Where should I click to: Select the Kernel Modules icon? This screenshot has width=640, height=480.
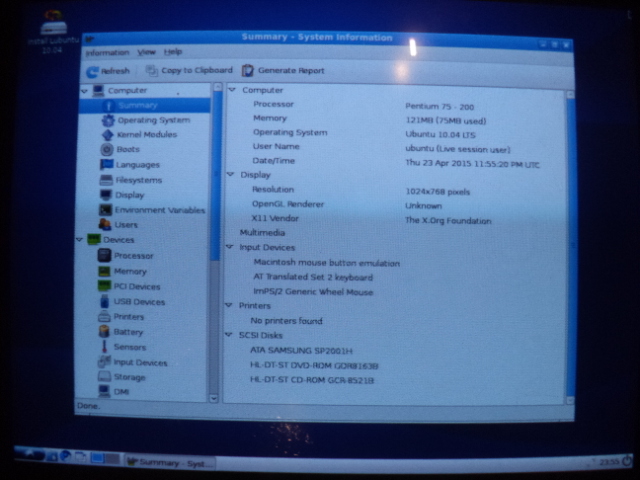coord(109,135)
